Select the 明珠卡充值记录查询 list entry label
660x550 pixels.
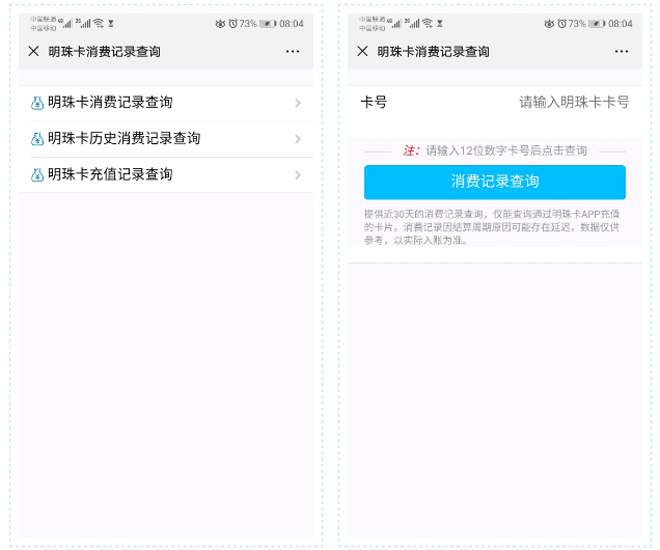coord(110,175)
